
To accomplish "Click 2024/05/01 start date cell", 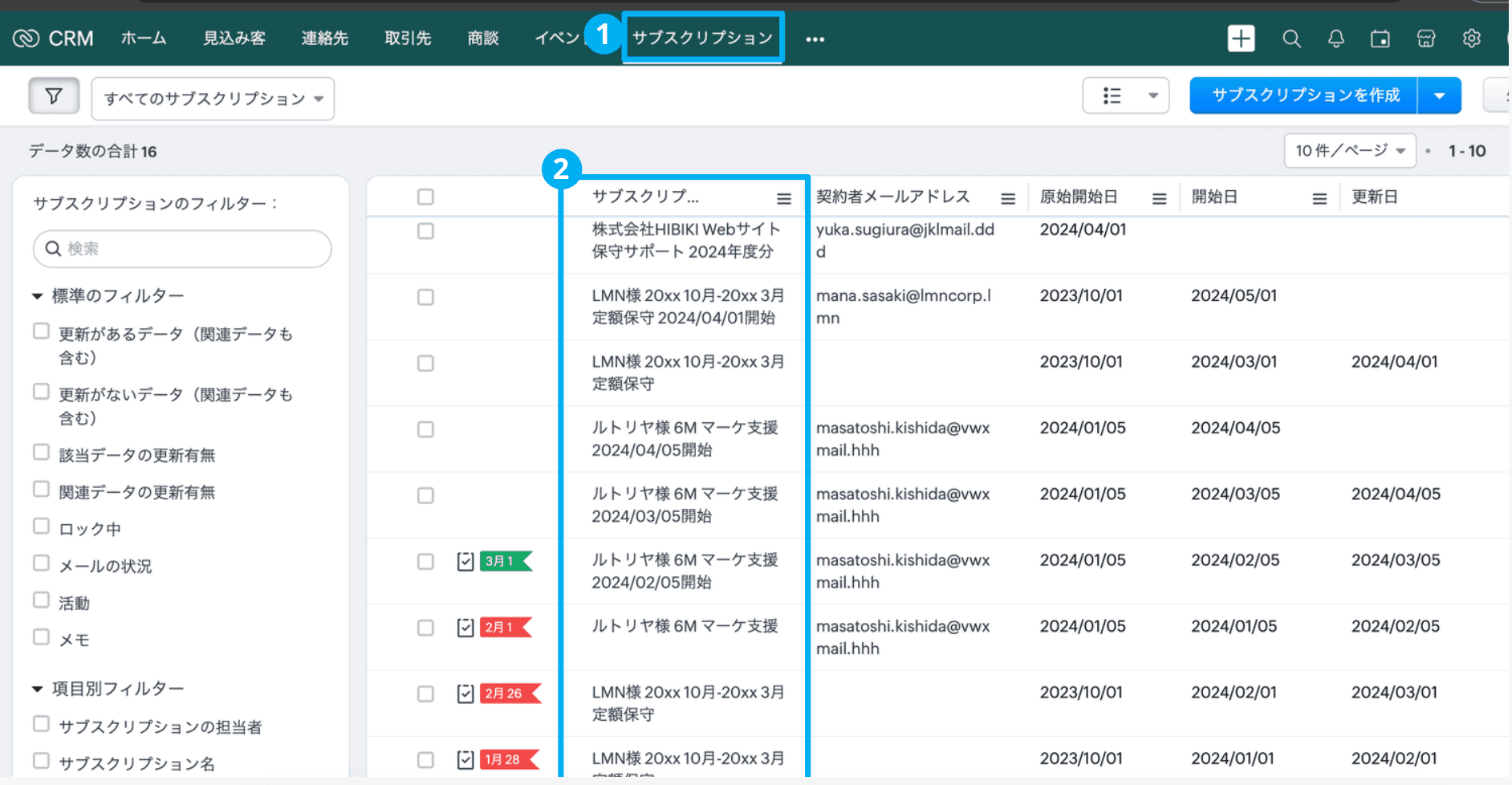I will point(1234,295).
